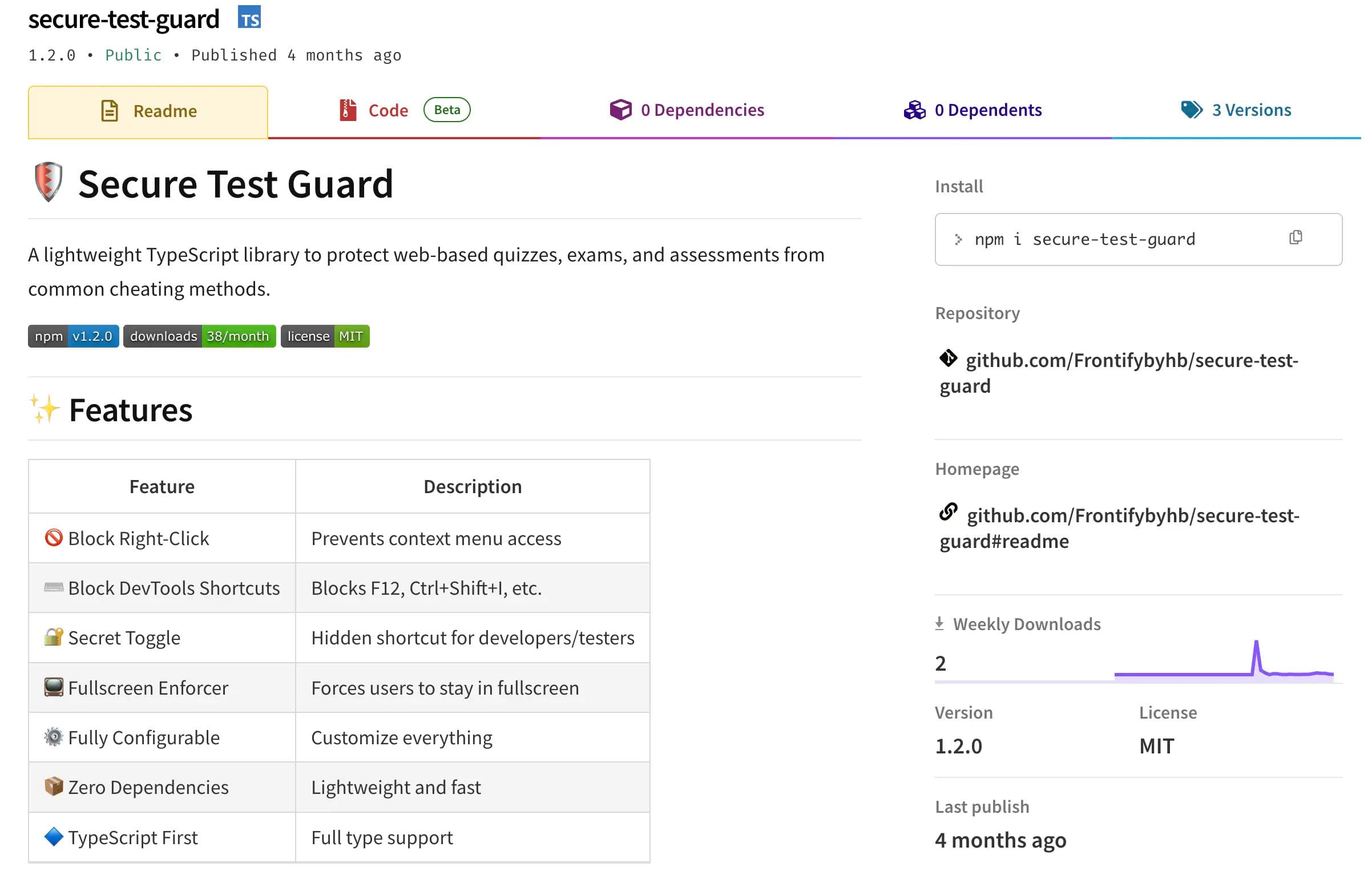
Task: Open the Homepage readme link
Action: [1119, 528]
